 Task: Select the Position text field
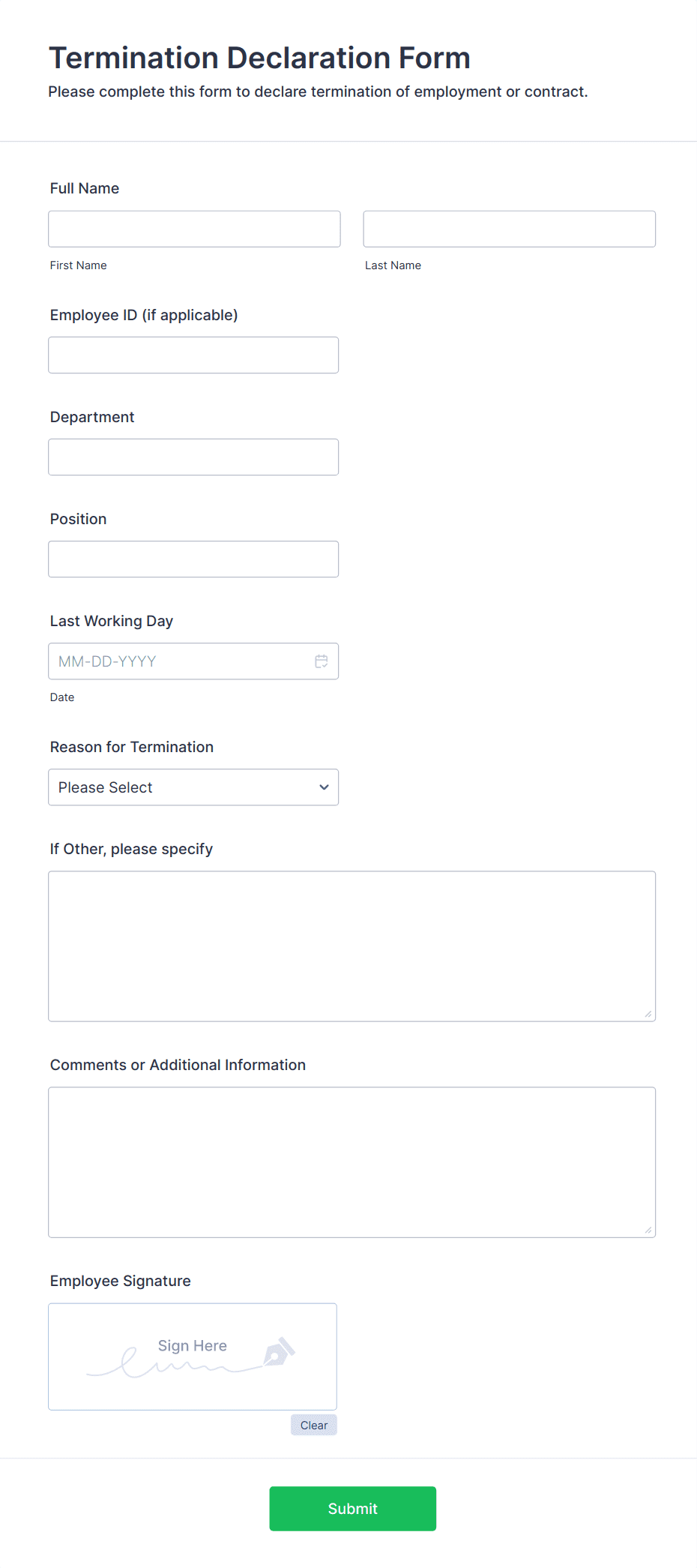coord(193,558)
